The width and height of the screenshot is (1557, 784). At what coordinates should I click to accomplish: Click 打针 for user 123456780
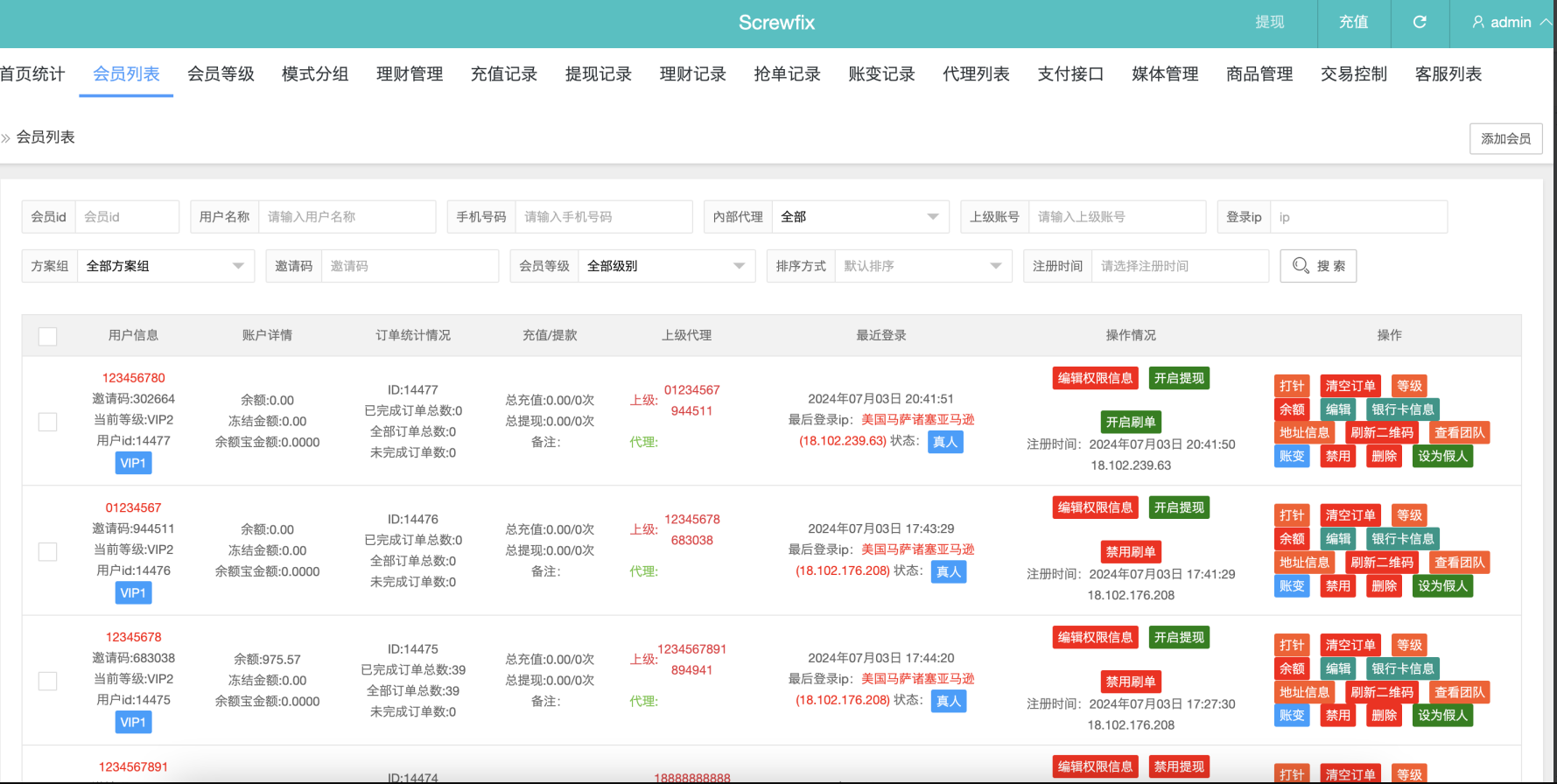pos(1292,386)
